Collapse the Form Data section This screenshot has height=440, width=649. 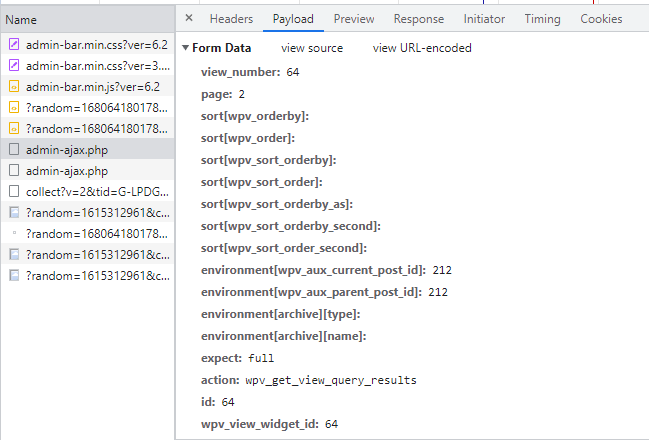click(185, 48)
